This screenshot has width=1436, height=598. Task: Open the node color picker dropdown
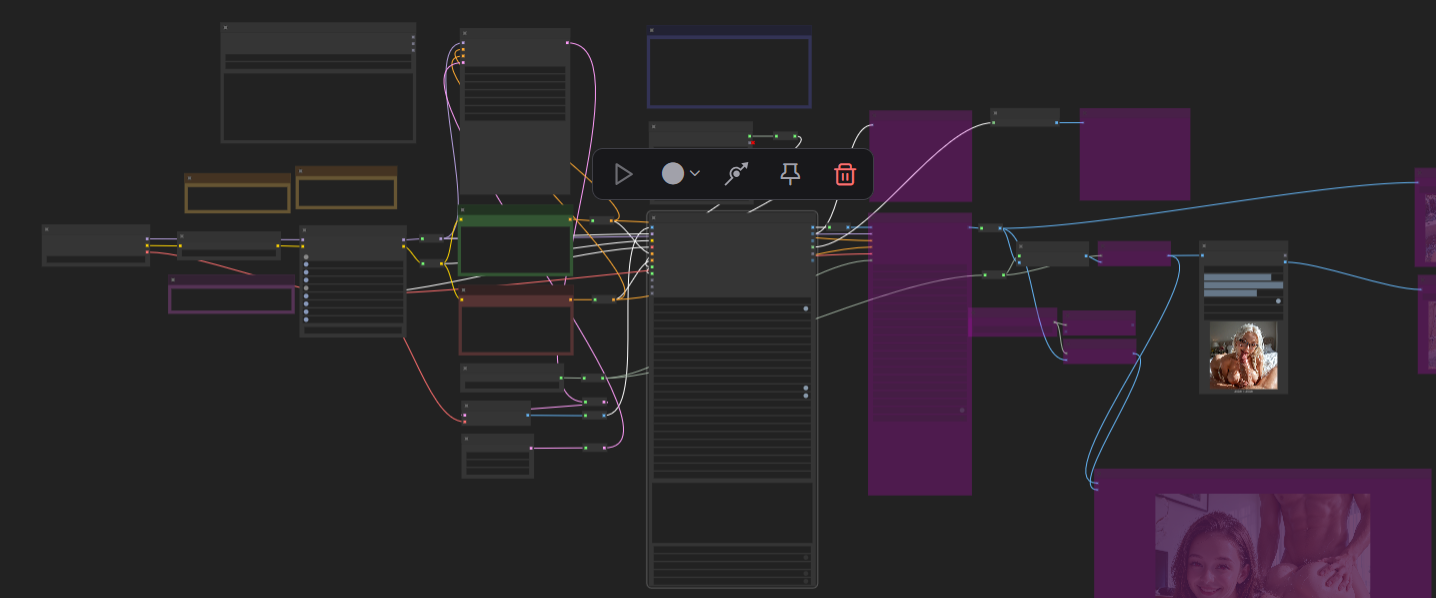(x=681, y=174)
